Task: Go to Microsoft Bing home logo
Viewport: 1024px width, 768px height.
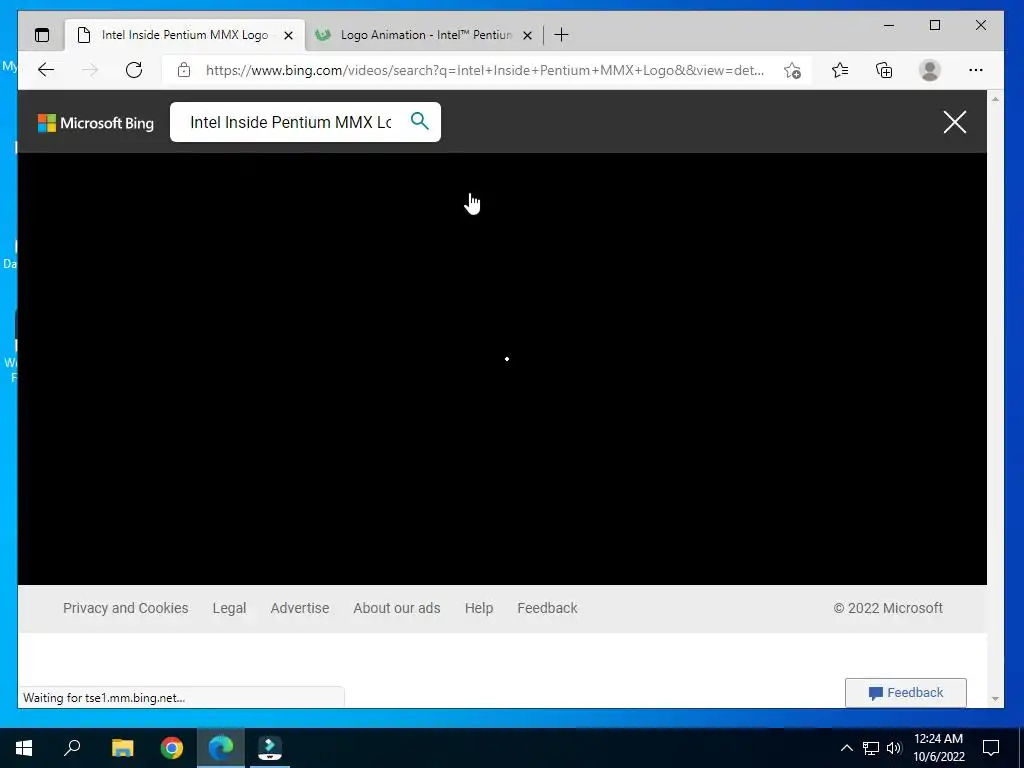Action: (x=96, y=123)
